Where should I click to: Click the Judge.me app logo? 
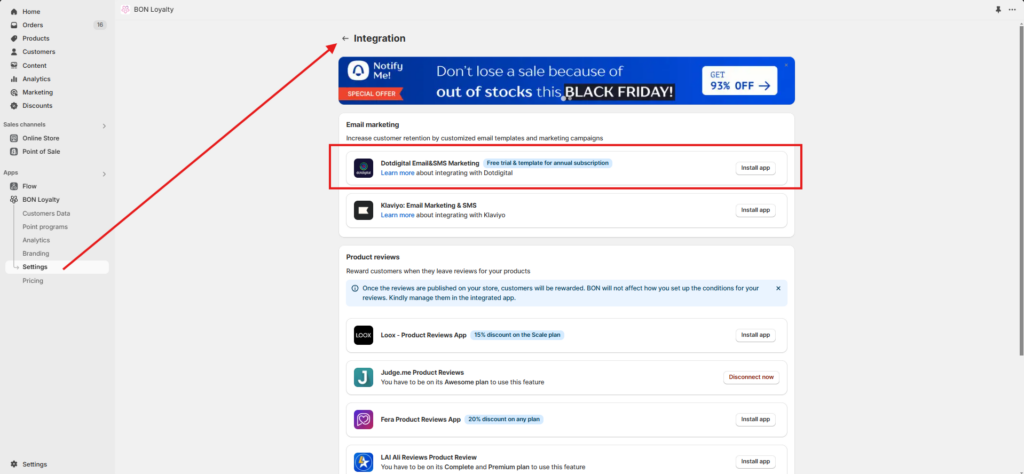[363, 377]
